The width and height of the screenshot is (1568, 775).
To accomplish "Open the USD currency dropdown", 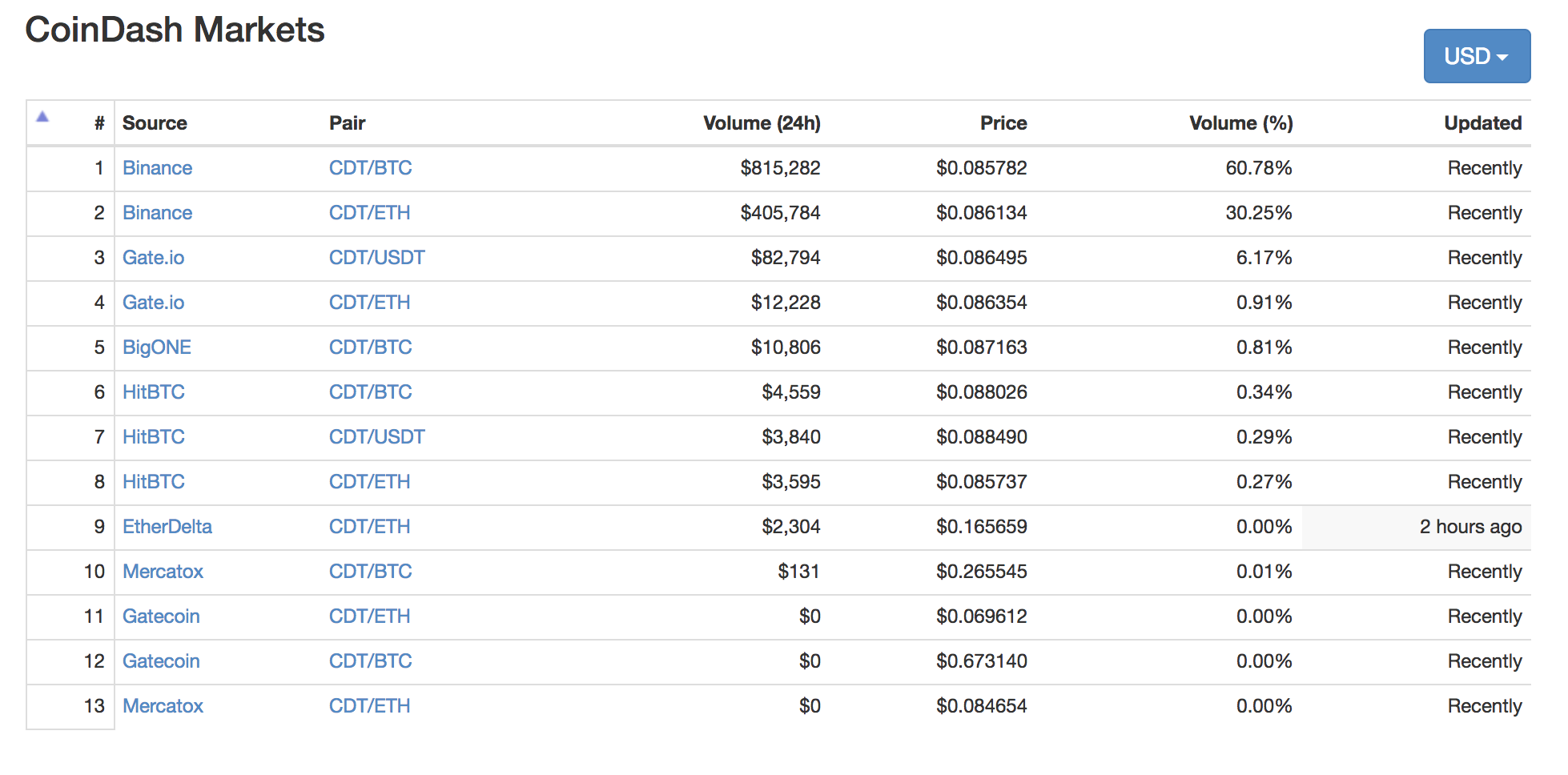I will [1477, 56].
